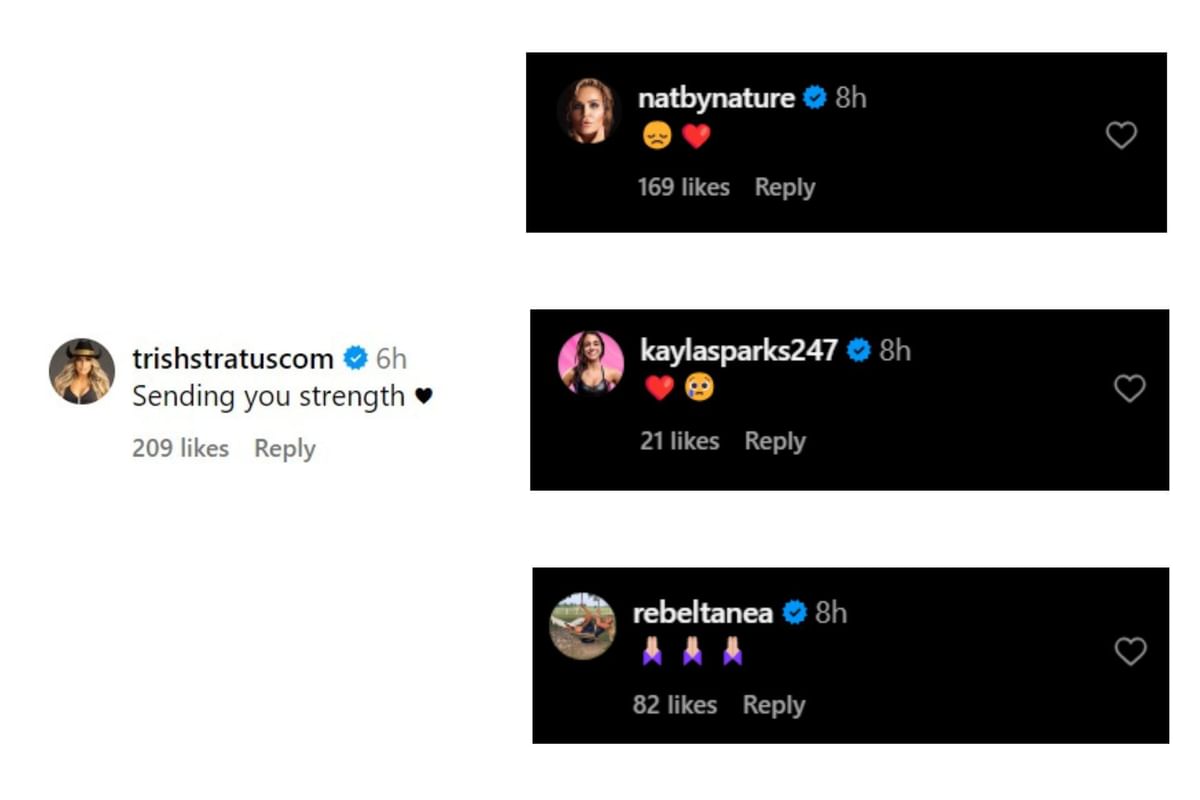Expand likes on kaylasparks247's comment via 21 likes

680,440
